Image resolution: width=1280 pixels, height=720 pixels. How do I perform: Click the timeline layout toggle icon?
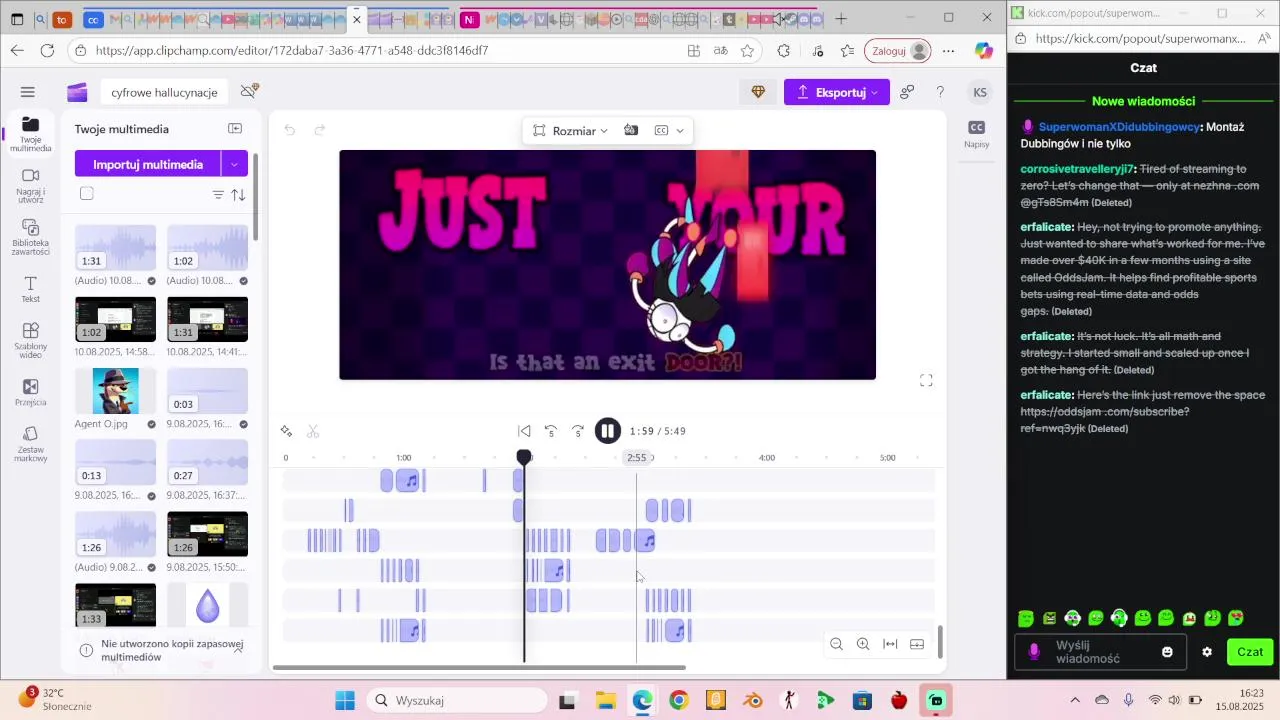pyautogui.click(x=917, y=644)
